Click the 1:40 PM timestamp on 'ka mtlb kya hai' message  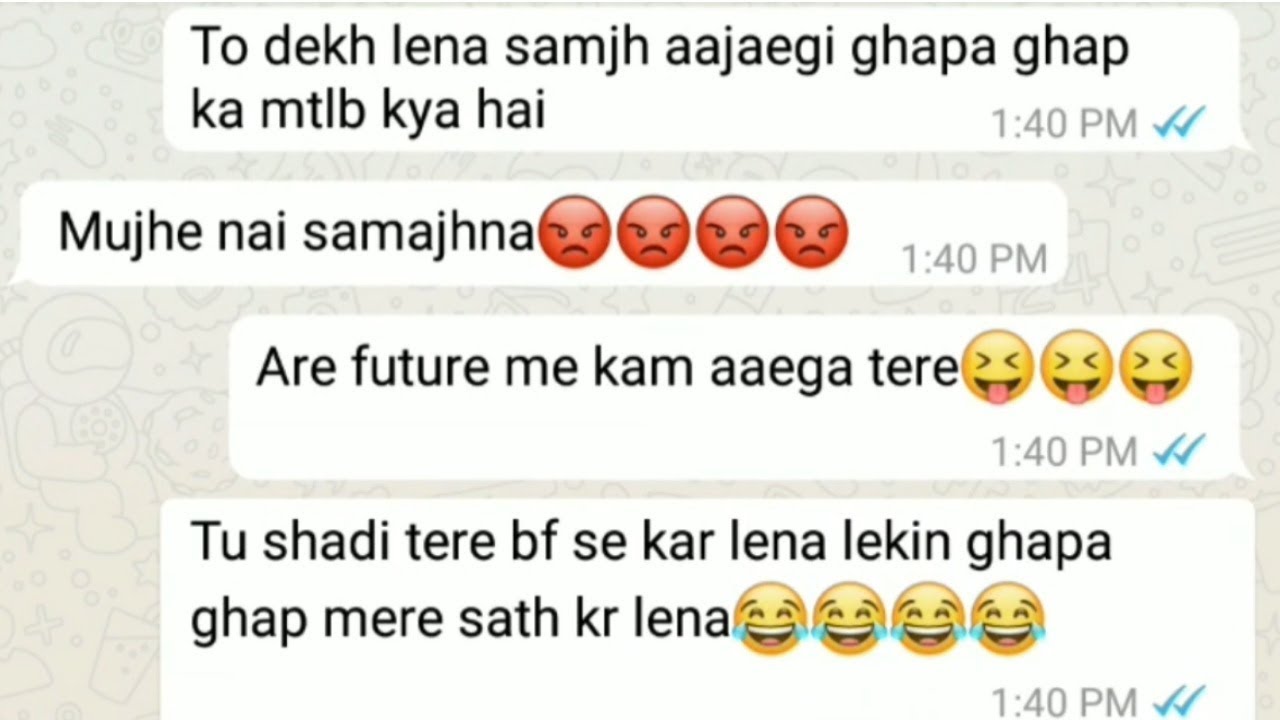[x=1064, y=124]
